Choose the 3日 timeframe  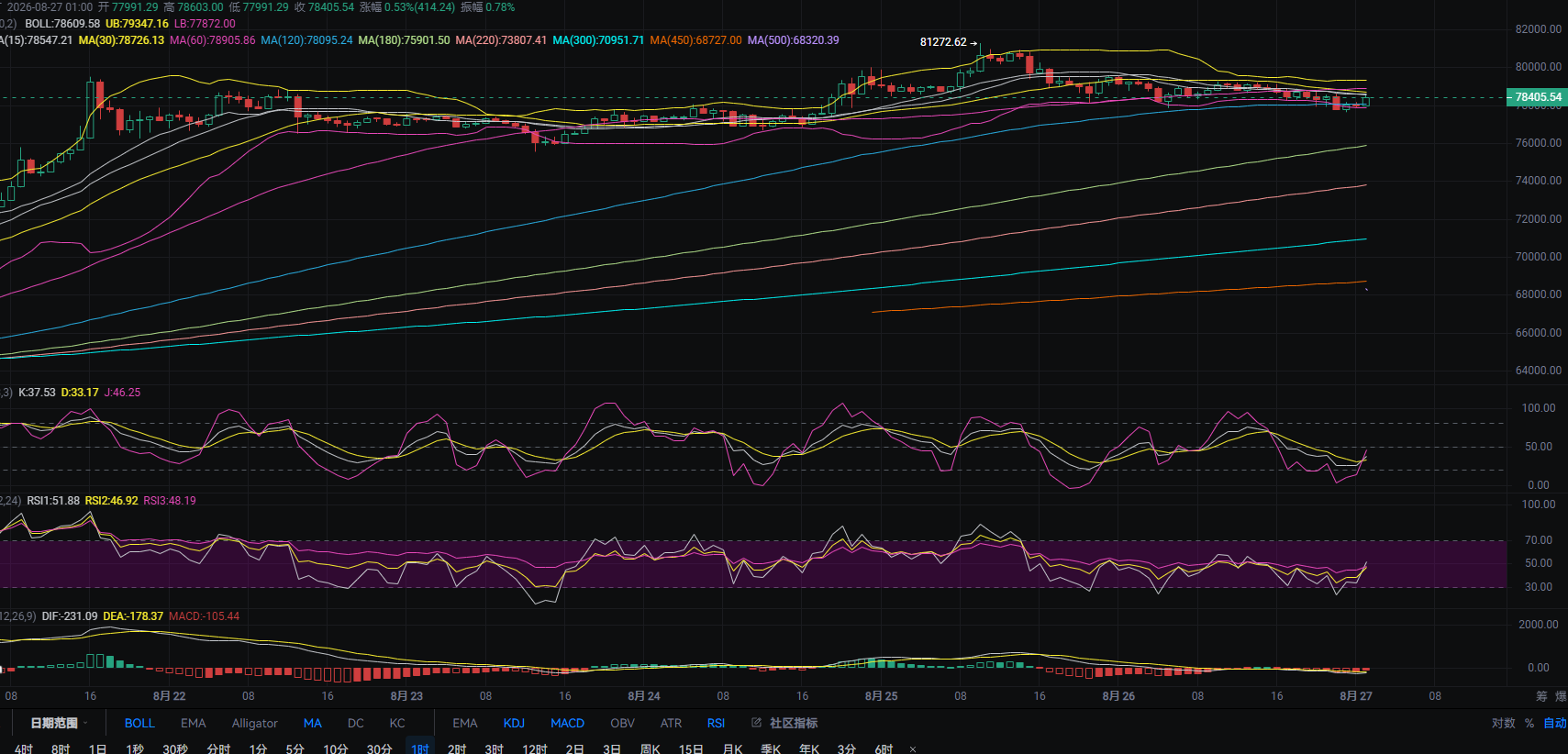click(x=612, y=748)
